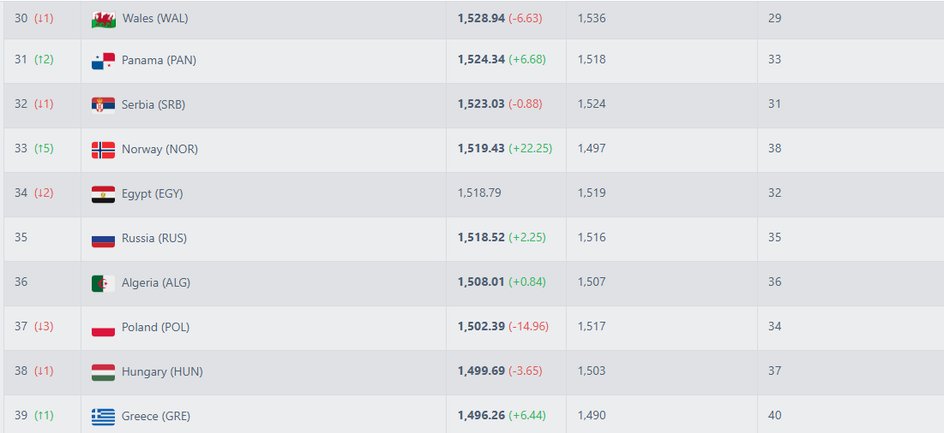The height and width of the screenshot is (433, 944).
Task: Select Serbia's previous points 1,524
Action: [x=591, y=104]
